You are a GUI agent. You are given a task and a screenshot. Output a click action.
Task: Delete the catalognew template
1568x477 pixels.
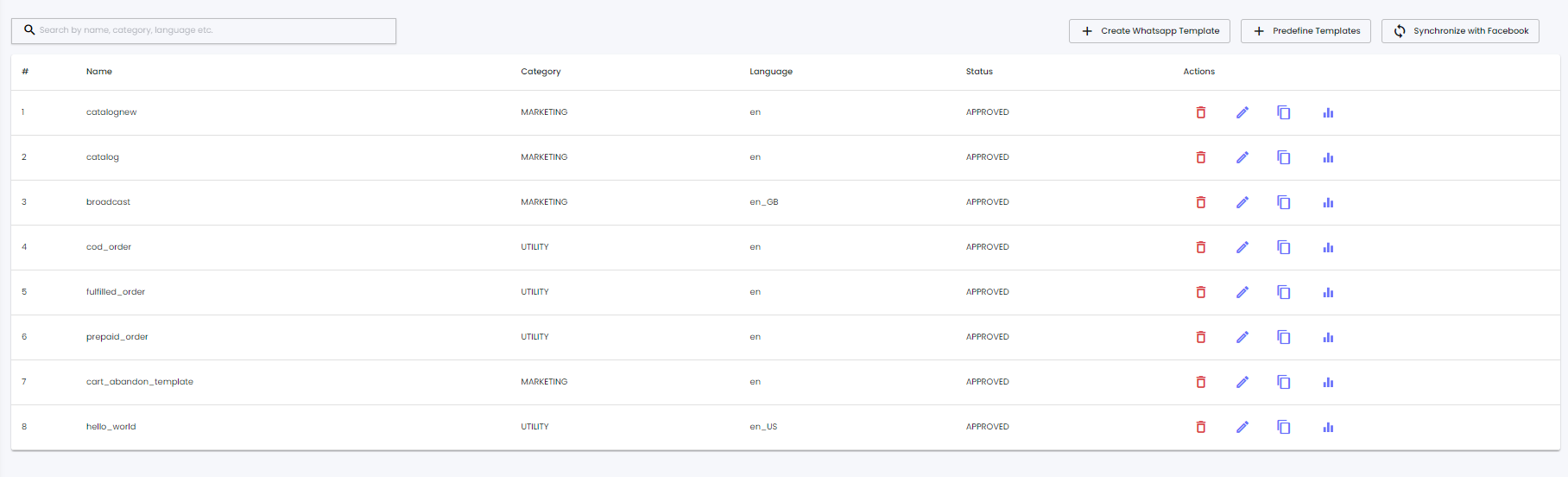click(1200, 112)
